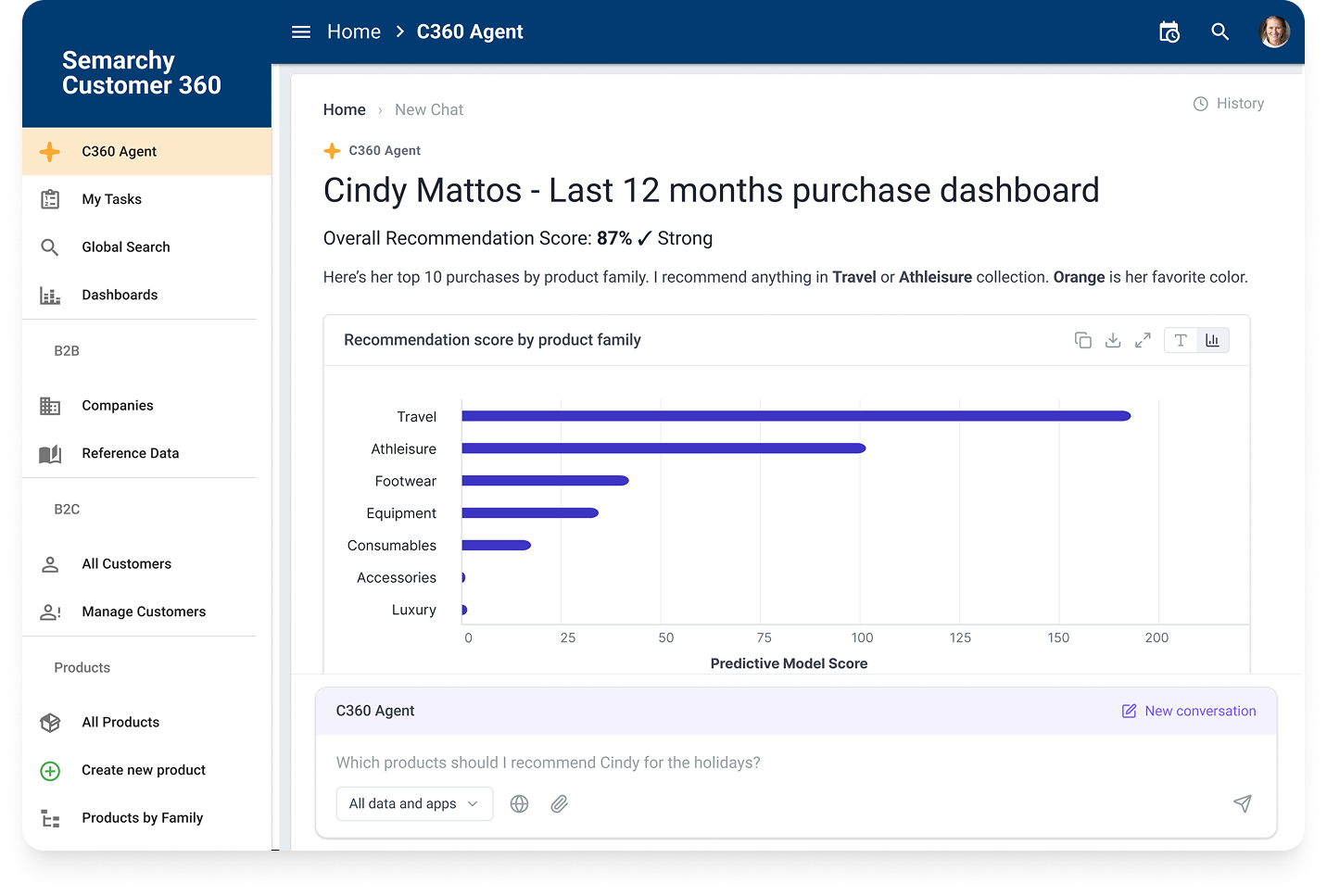The image size is (1327, 896).
Task: Open All Customers list
Action: (x=147, y=564)
